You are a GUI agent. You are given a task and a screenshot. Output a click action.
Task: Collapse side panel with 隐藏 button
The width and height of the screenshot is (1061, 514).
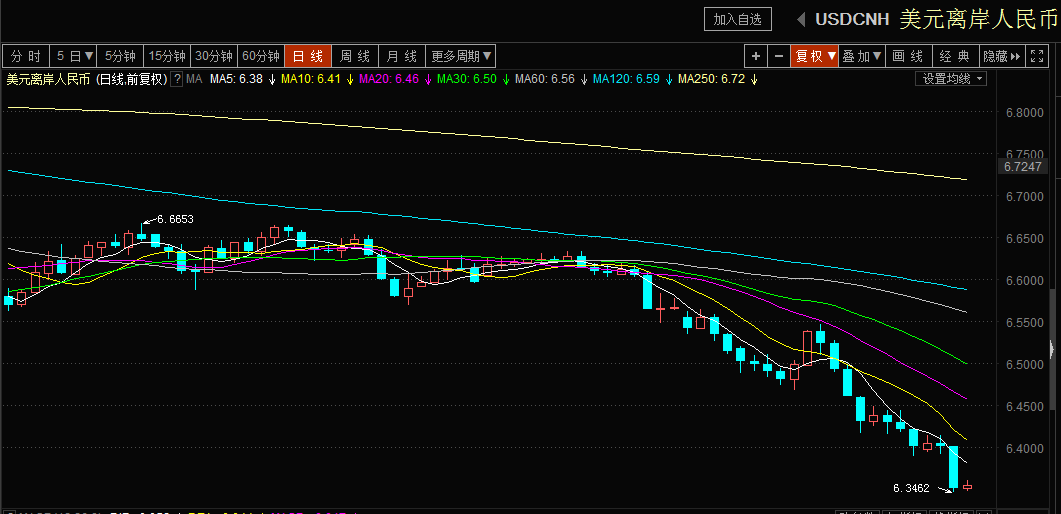1001,56
